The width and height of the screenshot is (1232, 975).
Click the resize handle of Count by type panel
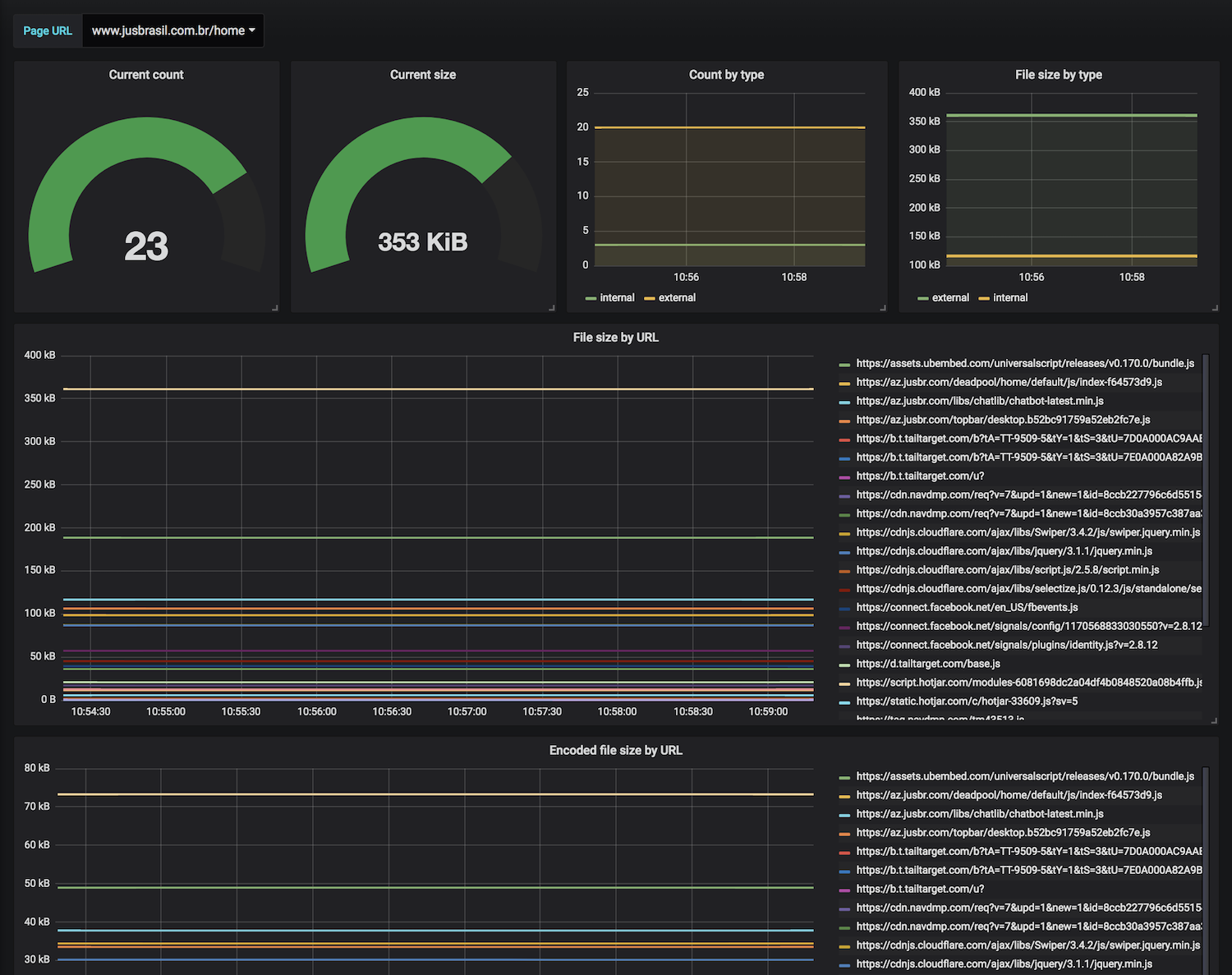[883, 308]
